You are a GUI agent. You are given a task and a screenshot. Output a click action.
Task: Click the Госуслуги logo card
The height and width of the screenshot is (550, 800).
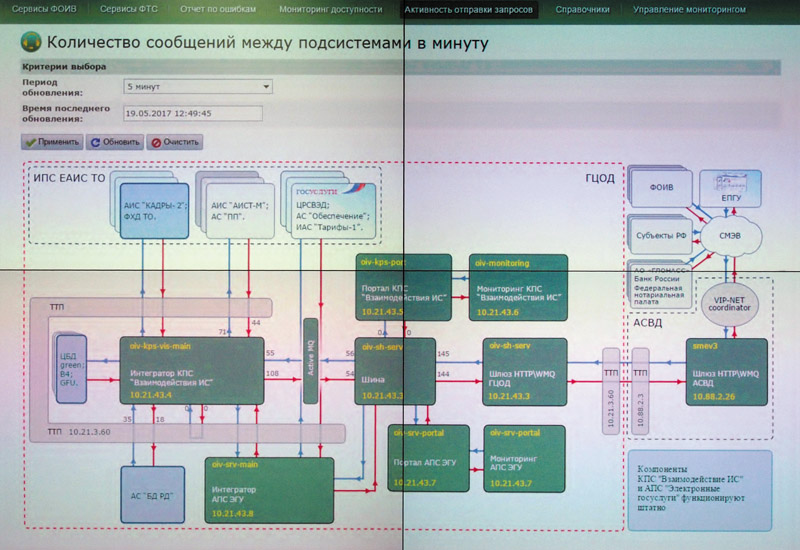(331, 203)
